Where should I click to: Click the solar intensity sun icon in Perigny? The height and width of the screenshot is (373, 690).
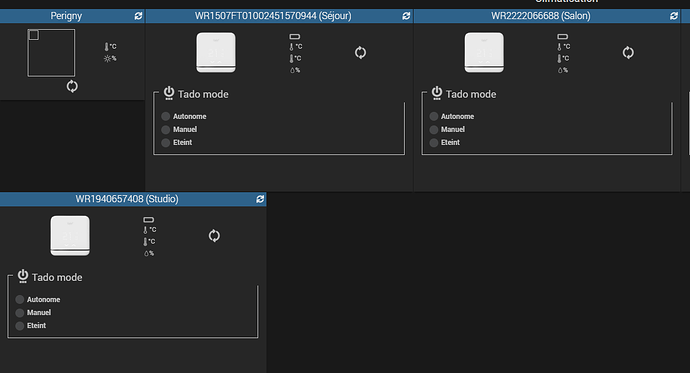[107, 59]
